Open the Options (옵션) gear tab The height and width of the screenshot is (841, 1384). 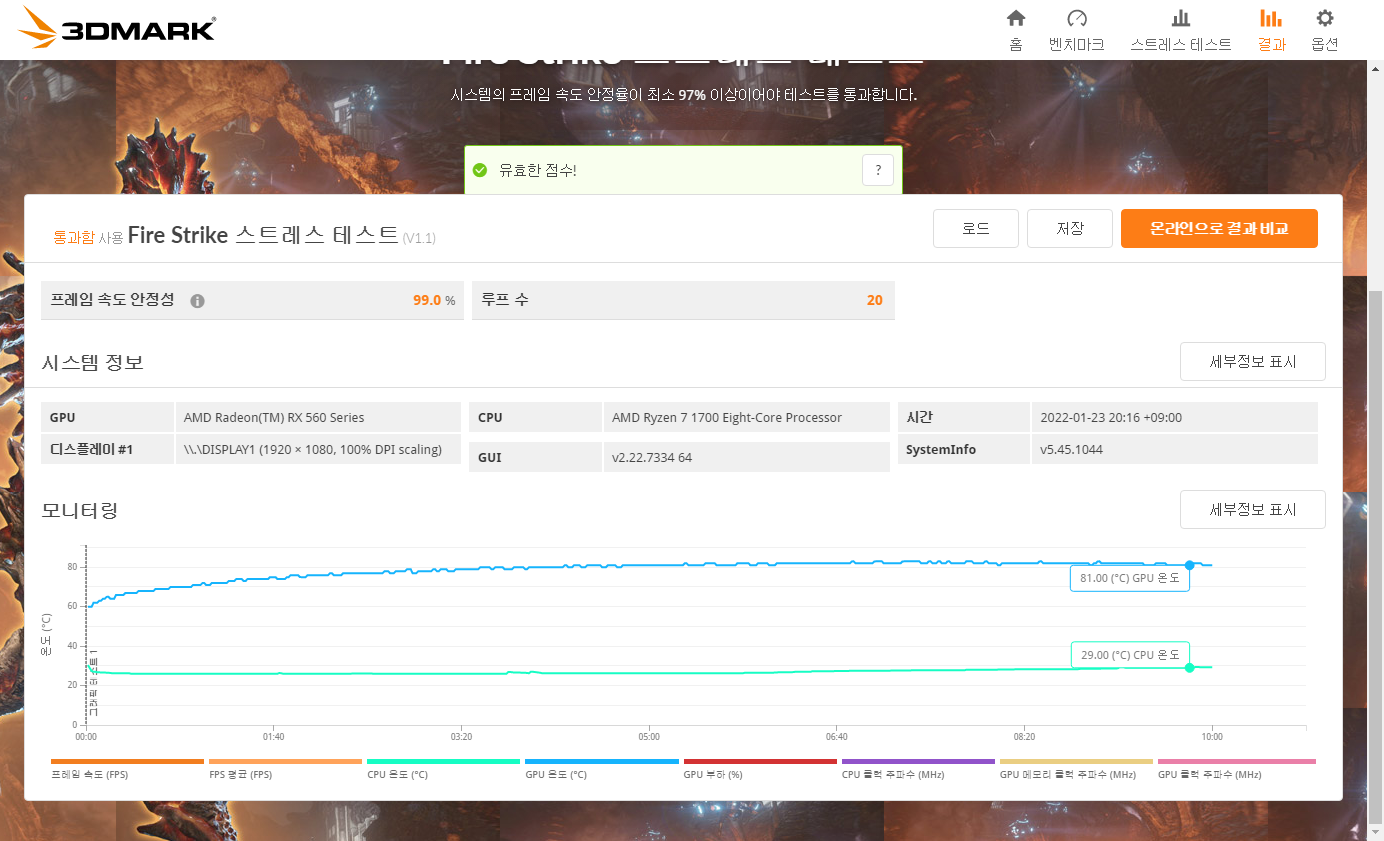coord(1325,30)
